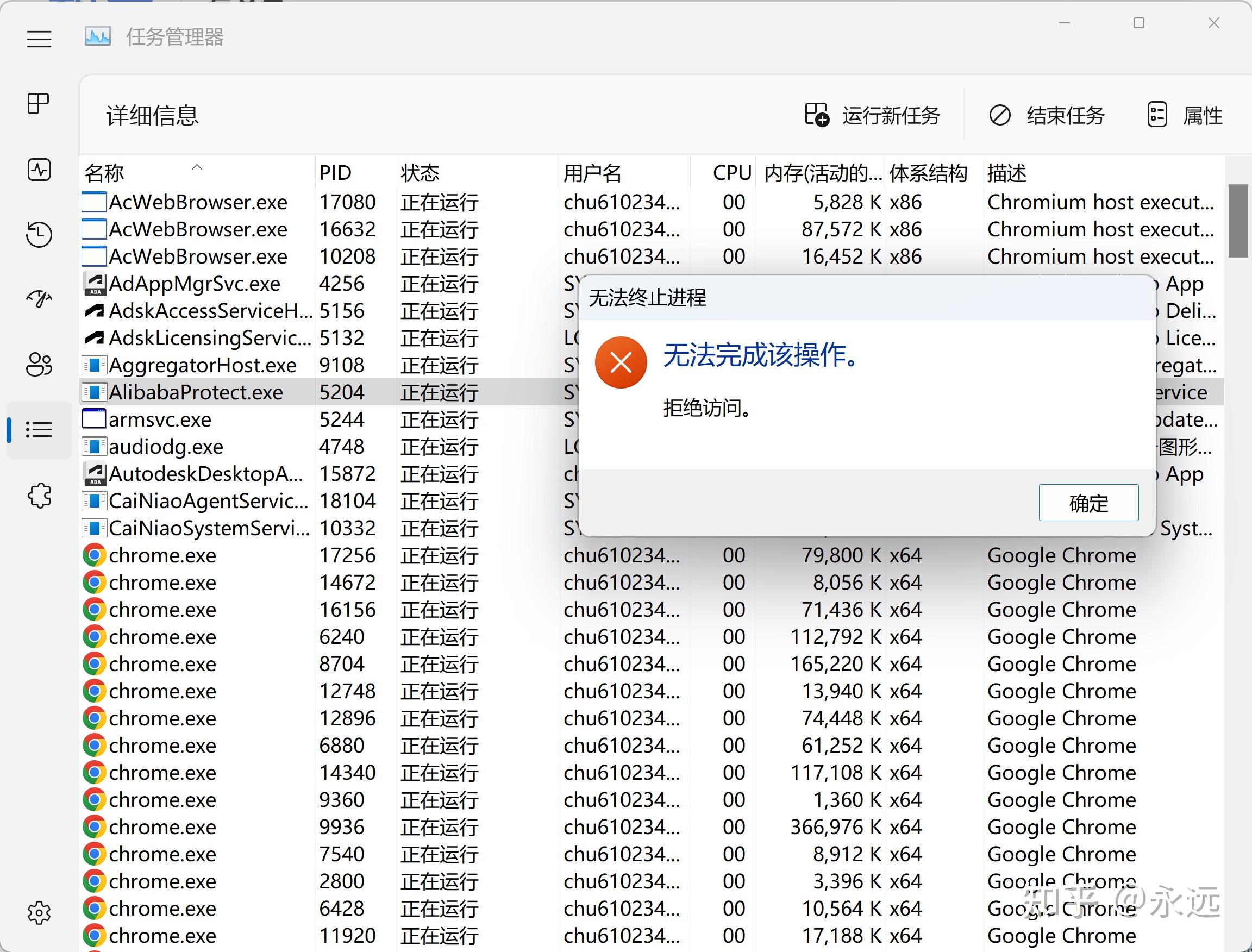The image size is (1252, 952).
Task: Click the vertical scrollbar thumb
Action: [1238, 221]
